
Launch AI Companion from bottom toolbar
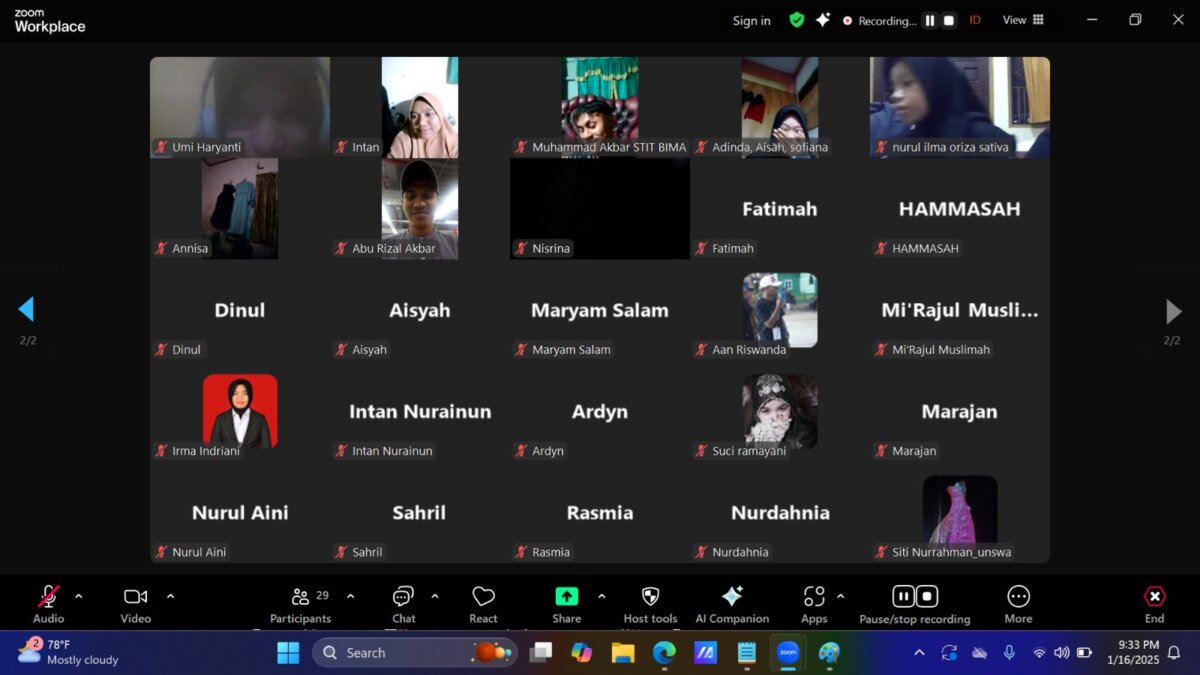coord(732,604)
